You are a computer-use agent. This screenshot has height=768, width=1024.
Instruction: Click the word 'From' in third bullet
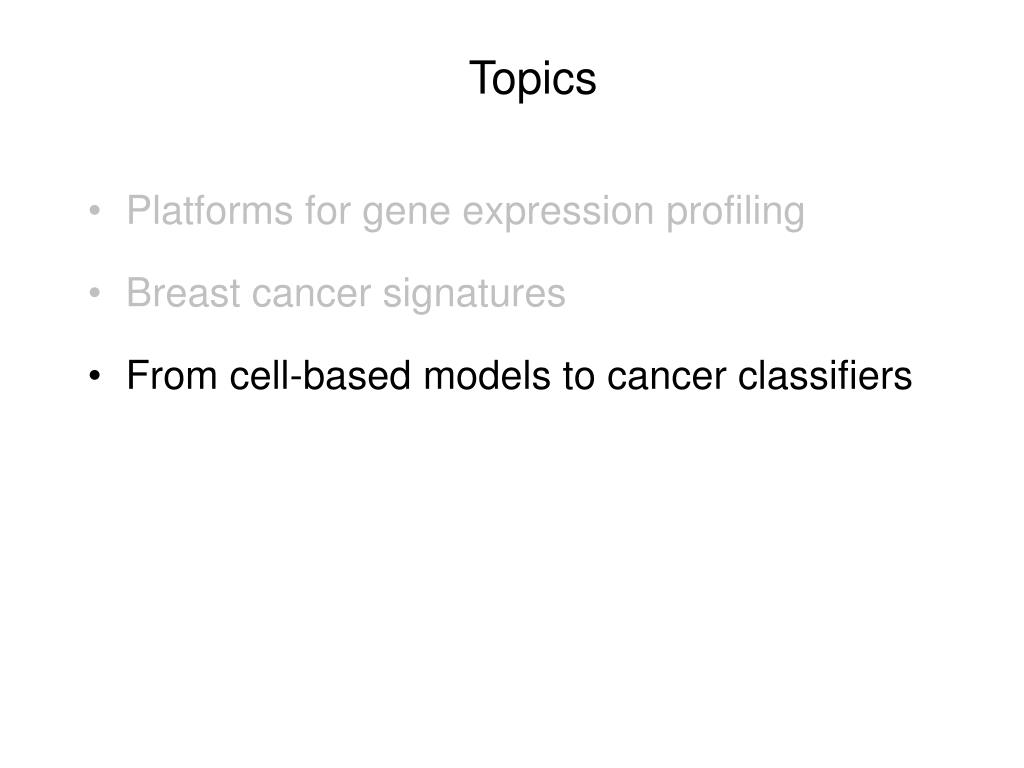[x=172, y=376]
